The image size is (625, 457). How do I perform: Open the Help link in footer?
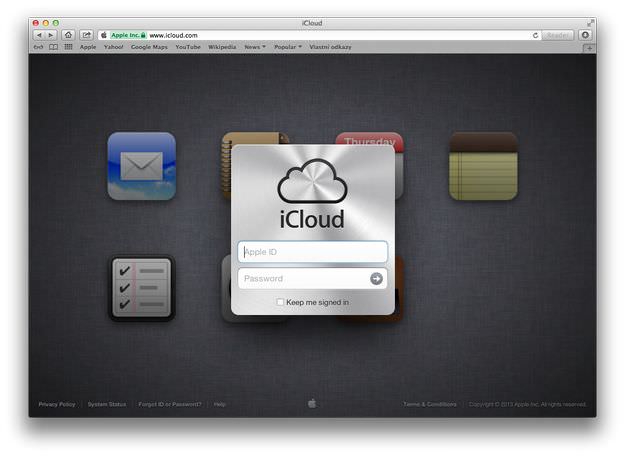pos(219,404)
